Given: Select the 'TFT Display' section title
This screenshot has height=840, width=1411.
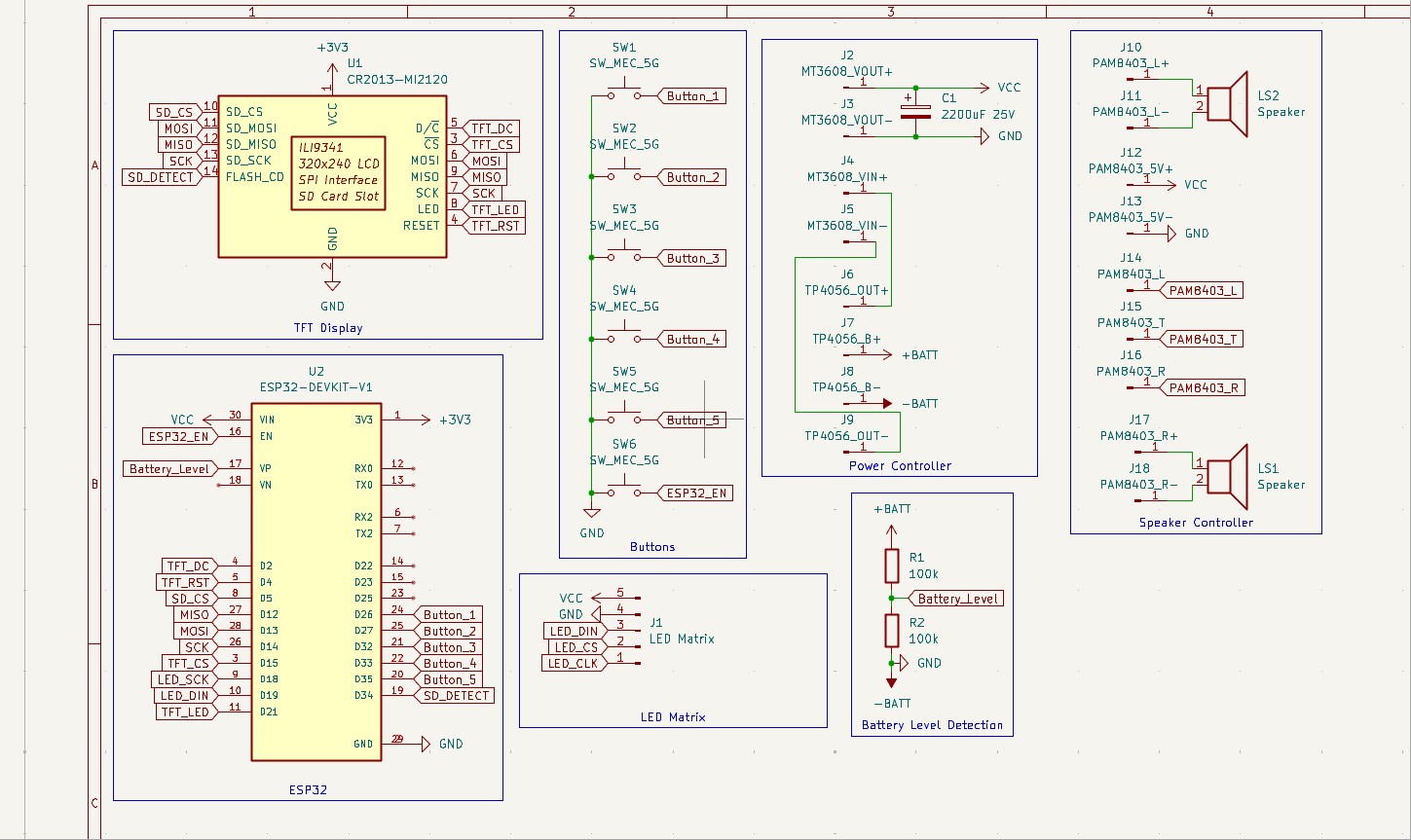Looking at the screenshot, I should click(x=328, y=328).
